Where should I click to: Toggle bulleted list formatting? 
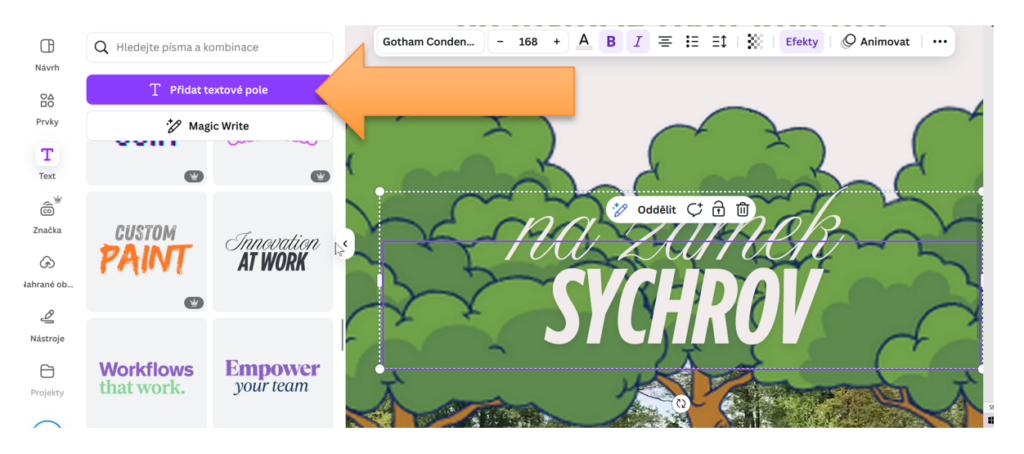pyautogui.click(x=692, y=41)
